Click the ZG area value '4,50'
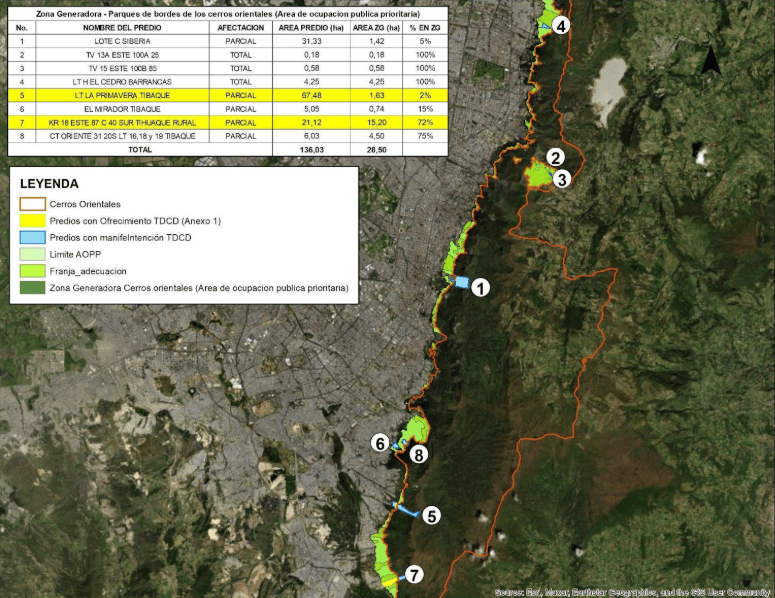 tap(377, 136)
